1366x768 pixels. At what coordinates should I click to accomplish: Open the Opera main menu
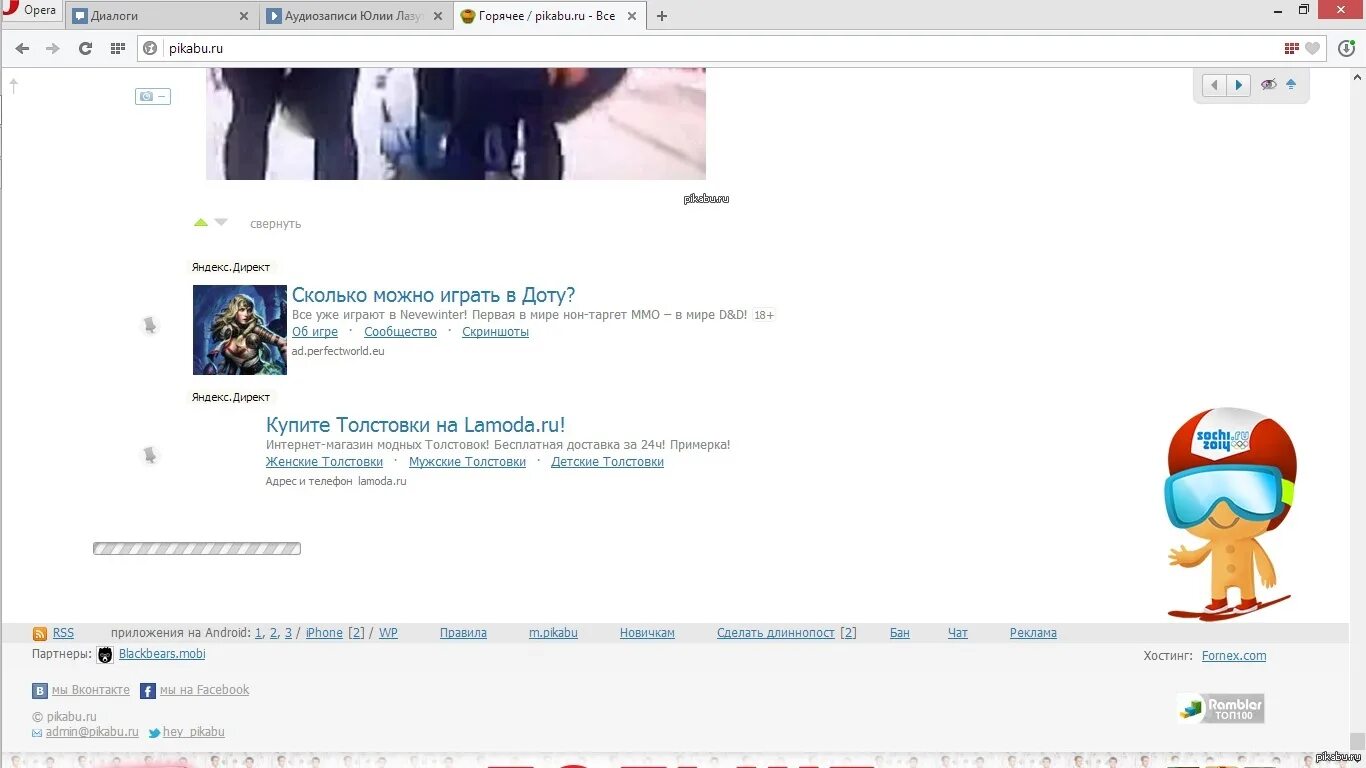pos(31,11)
